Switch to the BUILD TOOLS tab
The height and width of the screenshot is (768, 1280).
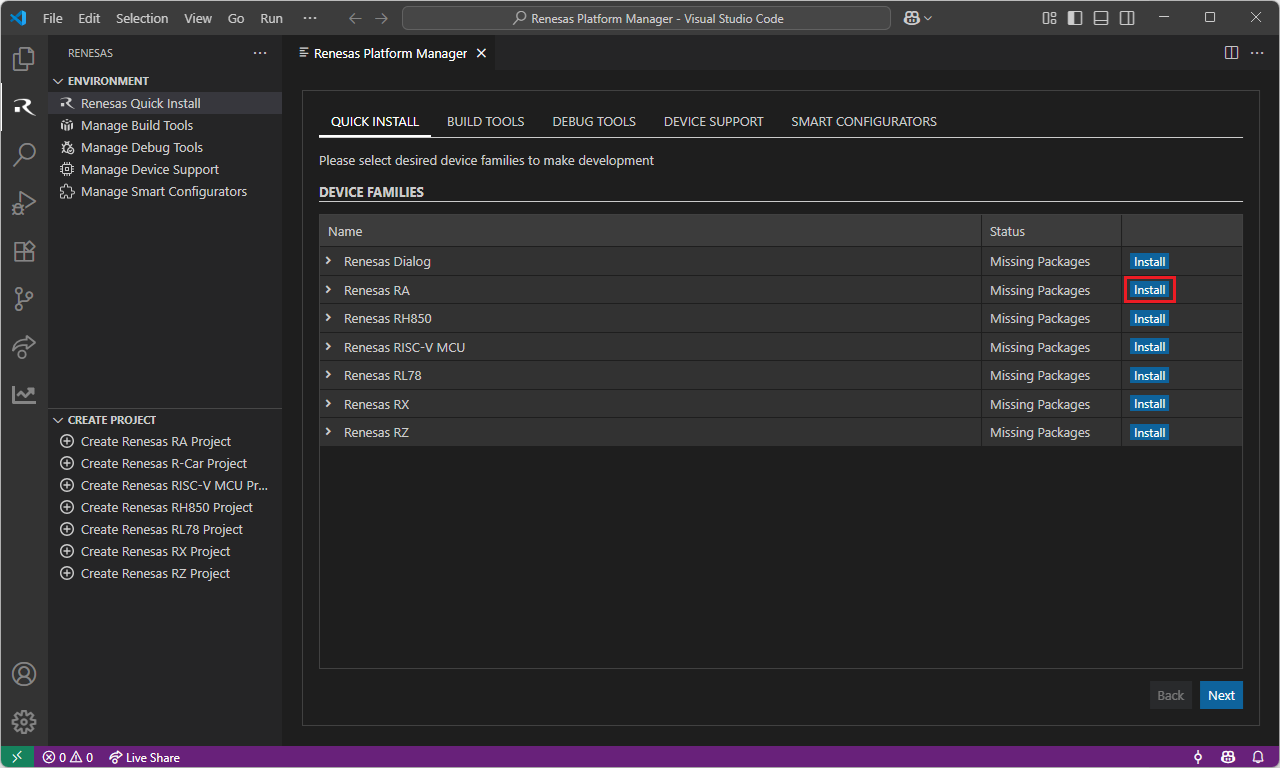click(485, 121)
